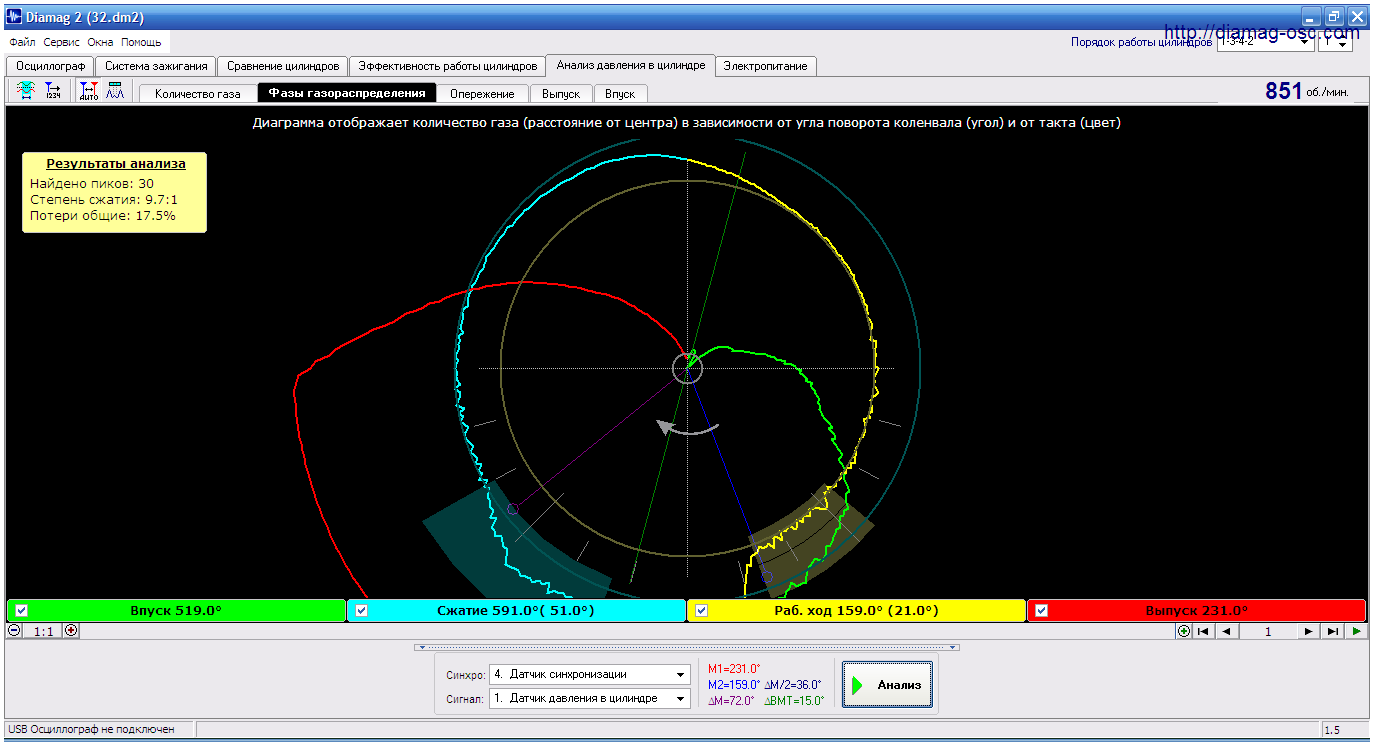Click the pressure peaks toolbar icon
Image resolution: width=1374 pixels, height=742 pixels.
[115, 91]
